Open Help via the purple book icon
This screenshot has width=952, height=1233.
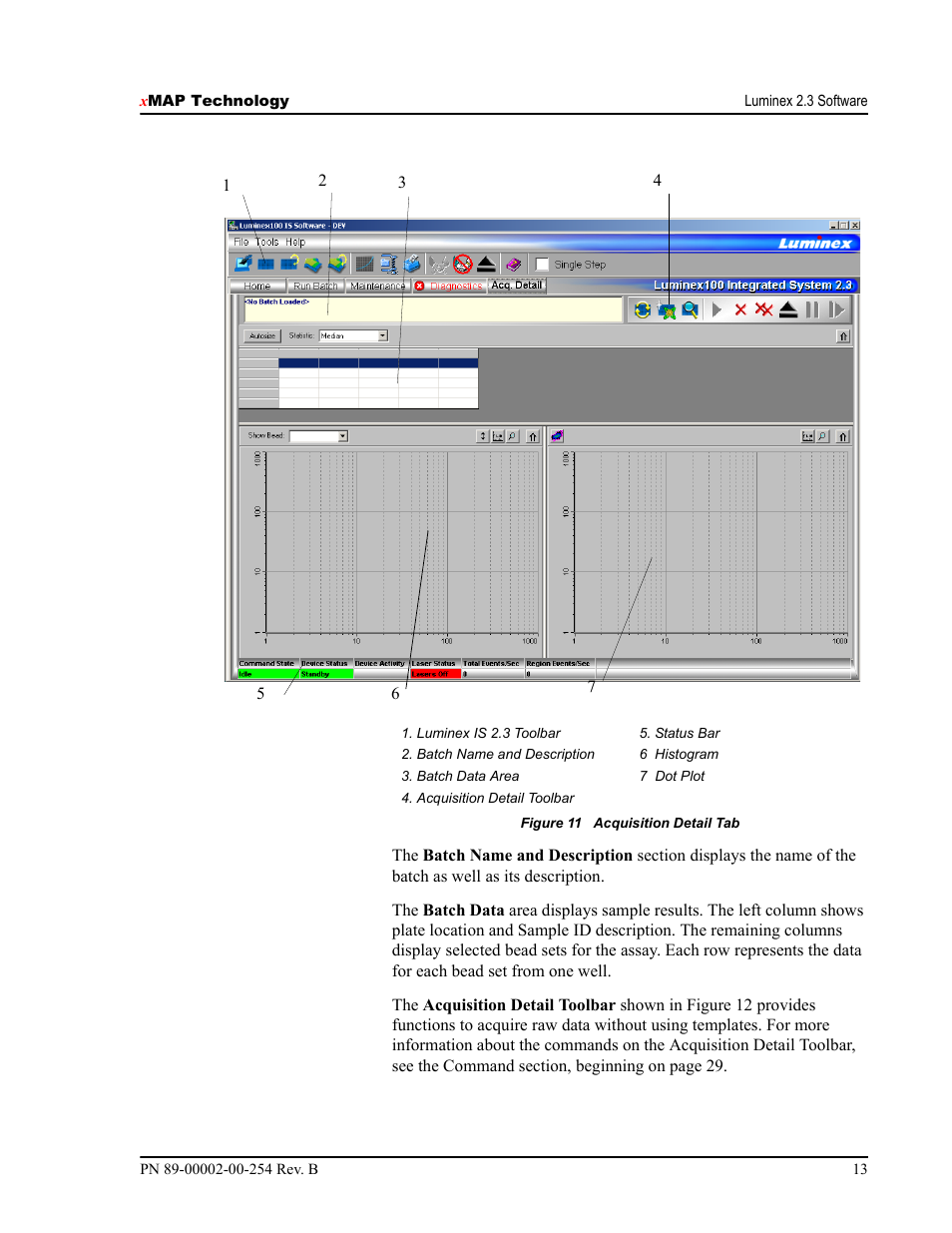tap(513, 264)
